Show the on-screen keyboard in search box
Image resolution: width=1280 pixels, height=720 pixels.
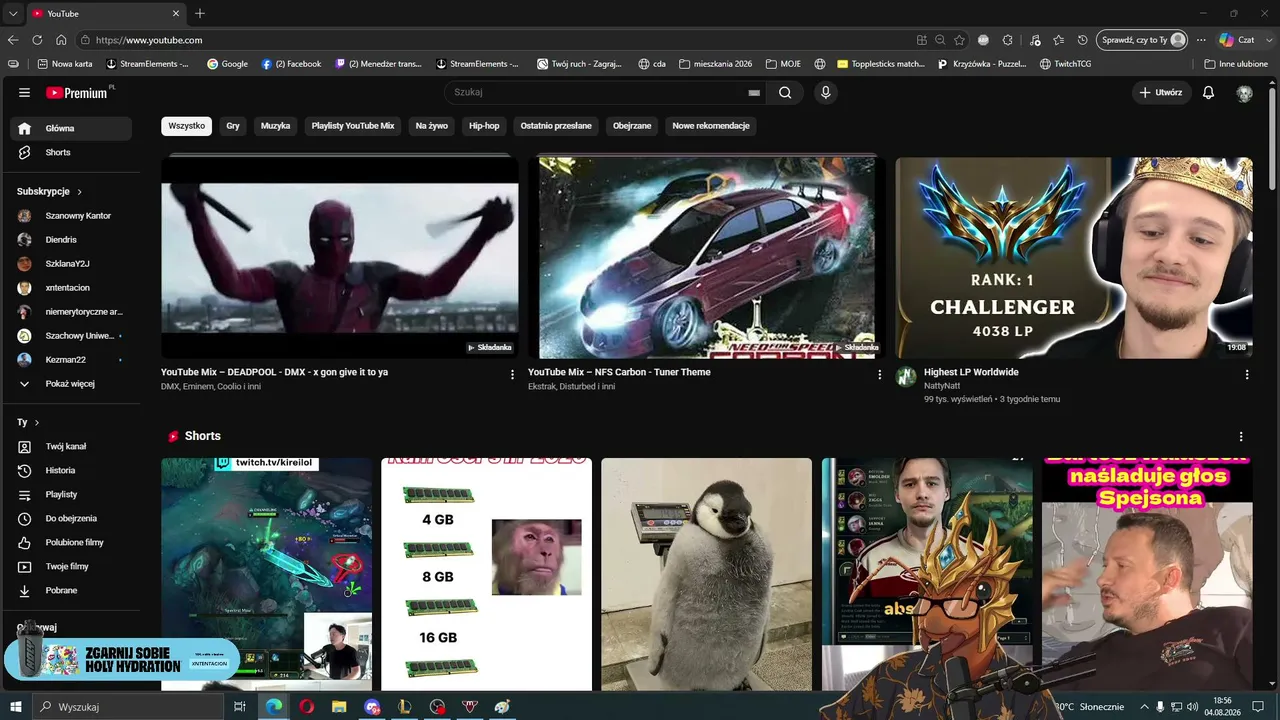[x=754, y=93]
